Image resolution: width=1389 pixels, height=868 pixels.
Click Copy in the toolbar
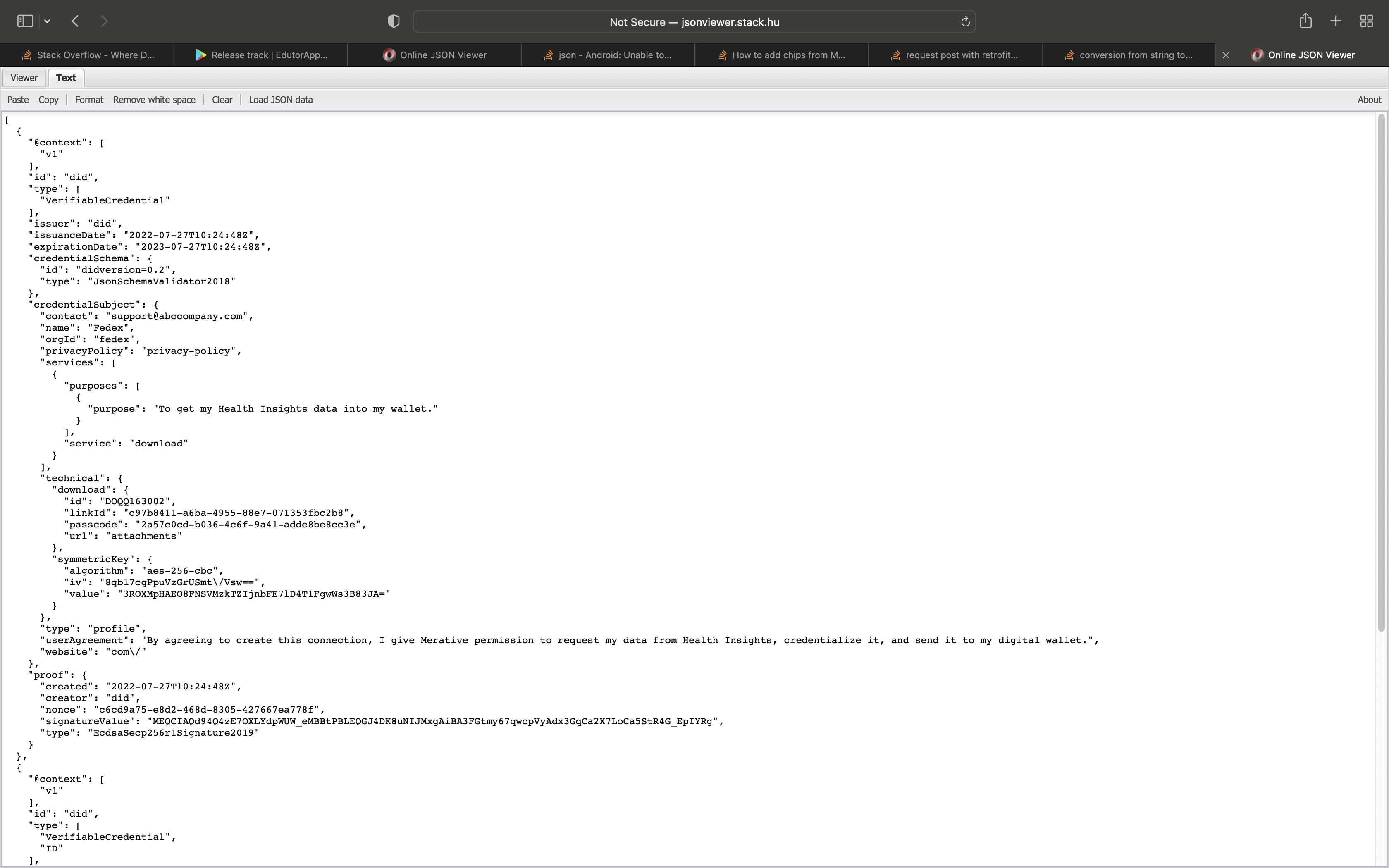click(48, 100)
